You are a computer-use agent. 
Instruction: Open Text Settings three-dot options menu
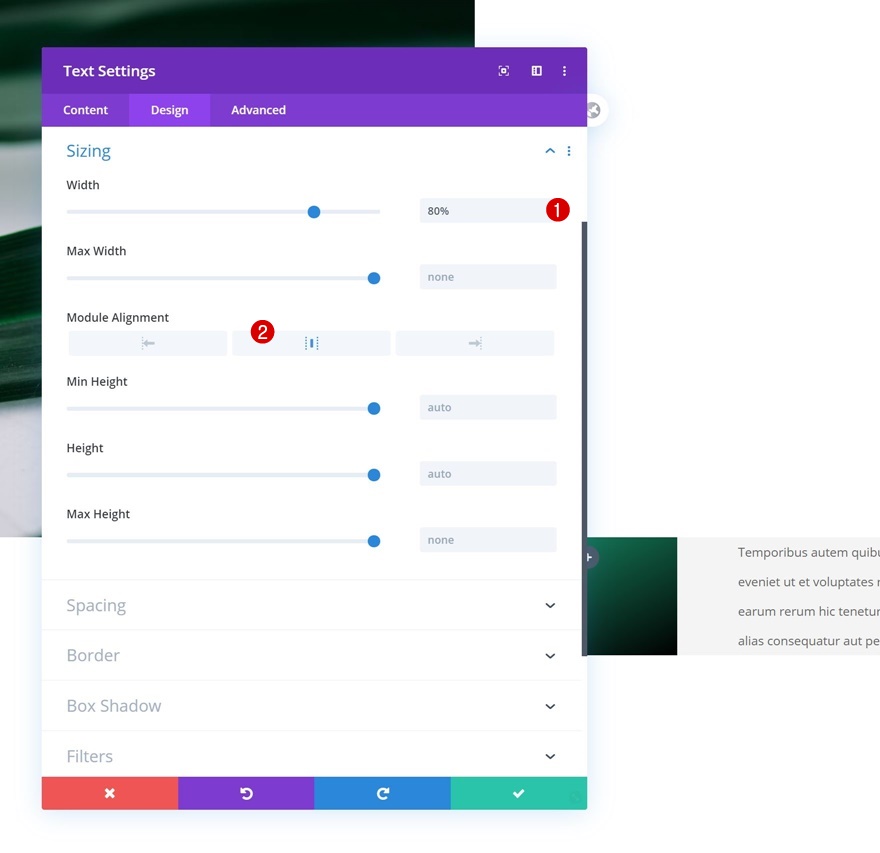(564, 71)
